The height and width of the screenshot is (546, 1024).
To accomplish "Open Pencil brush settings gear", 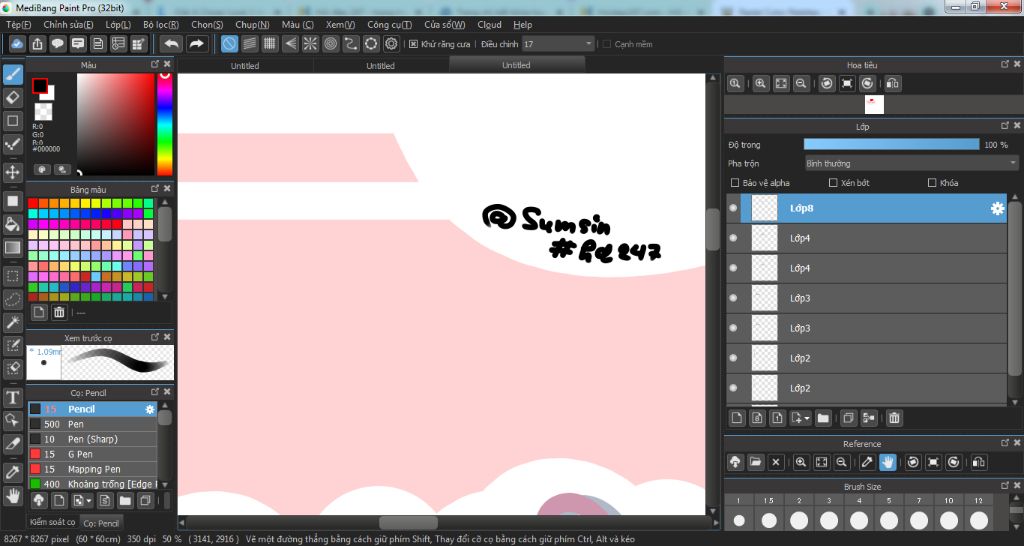I will tap(150, 409).
